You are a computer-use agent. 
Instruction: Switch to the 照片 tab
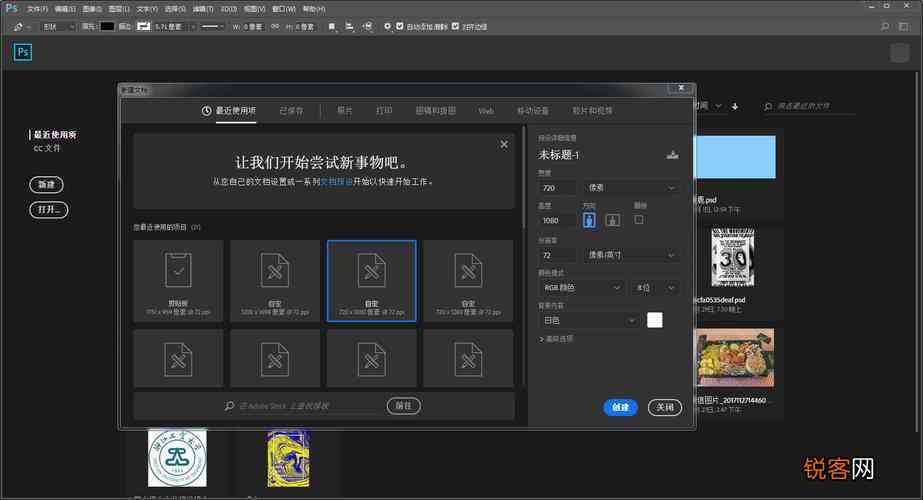click(x=344, y=111)
